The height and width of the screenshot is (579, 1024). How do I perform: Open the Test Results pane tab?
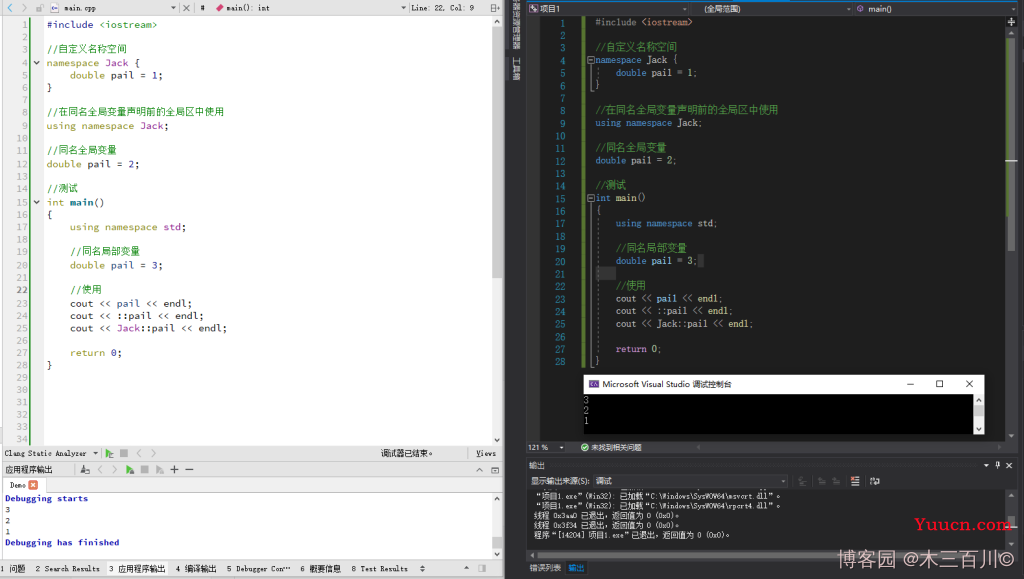379,569
